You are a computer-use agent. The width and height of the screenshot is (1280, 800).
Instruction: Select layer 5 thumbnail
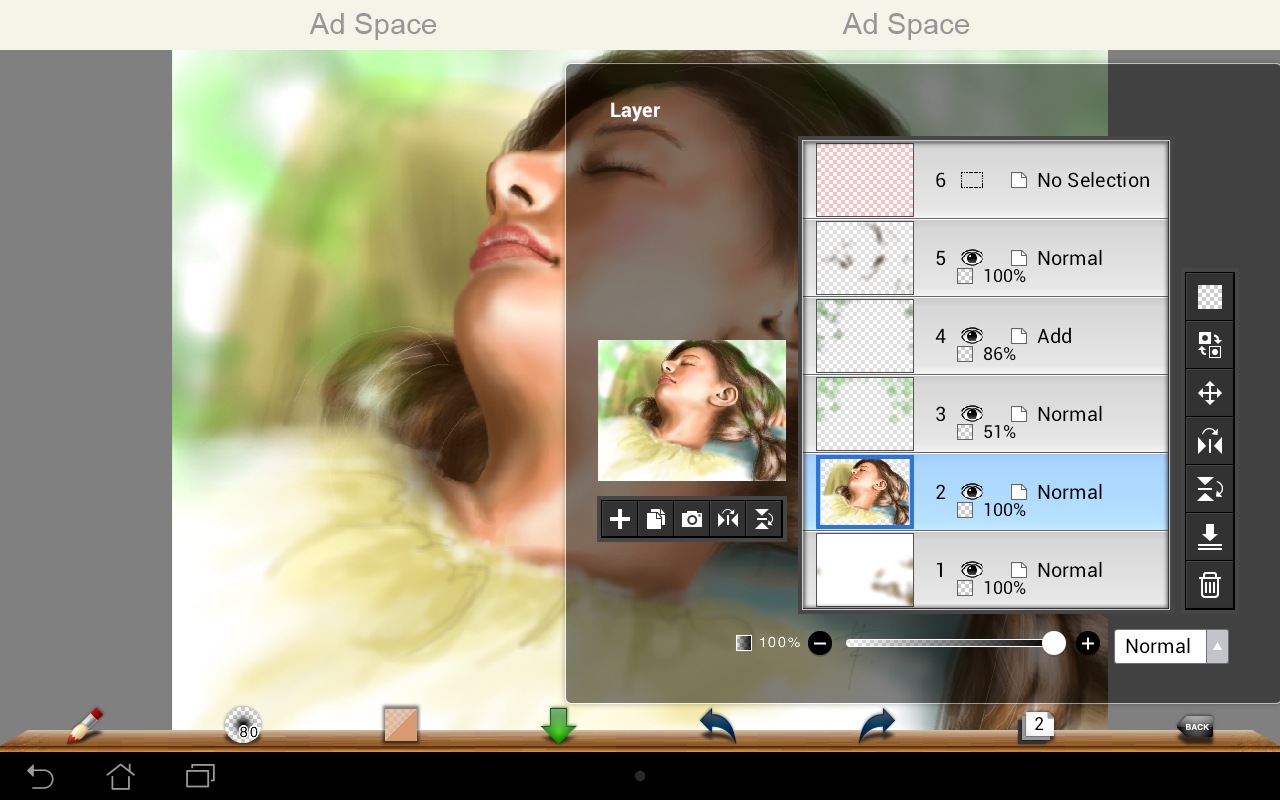[865, 258]
